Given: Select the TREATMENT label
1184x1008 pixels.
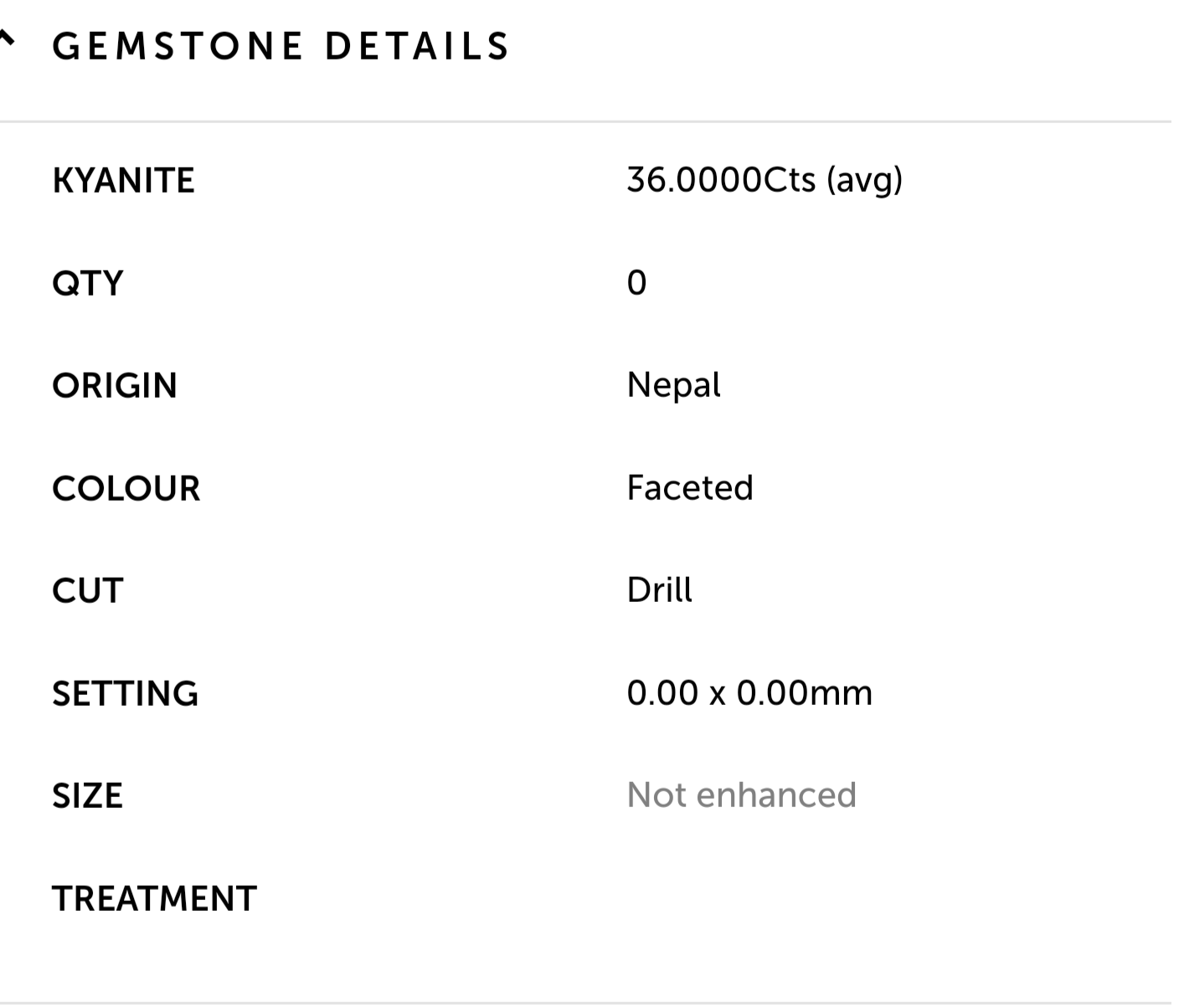Looking at the screenshot, I should 155,899.
